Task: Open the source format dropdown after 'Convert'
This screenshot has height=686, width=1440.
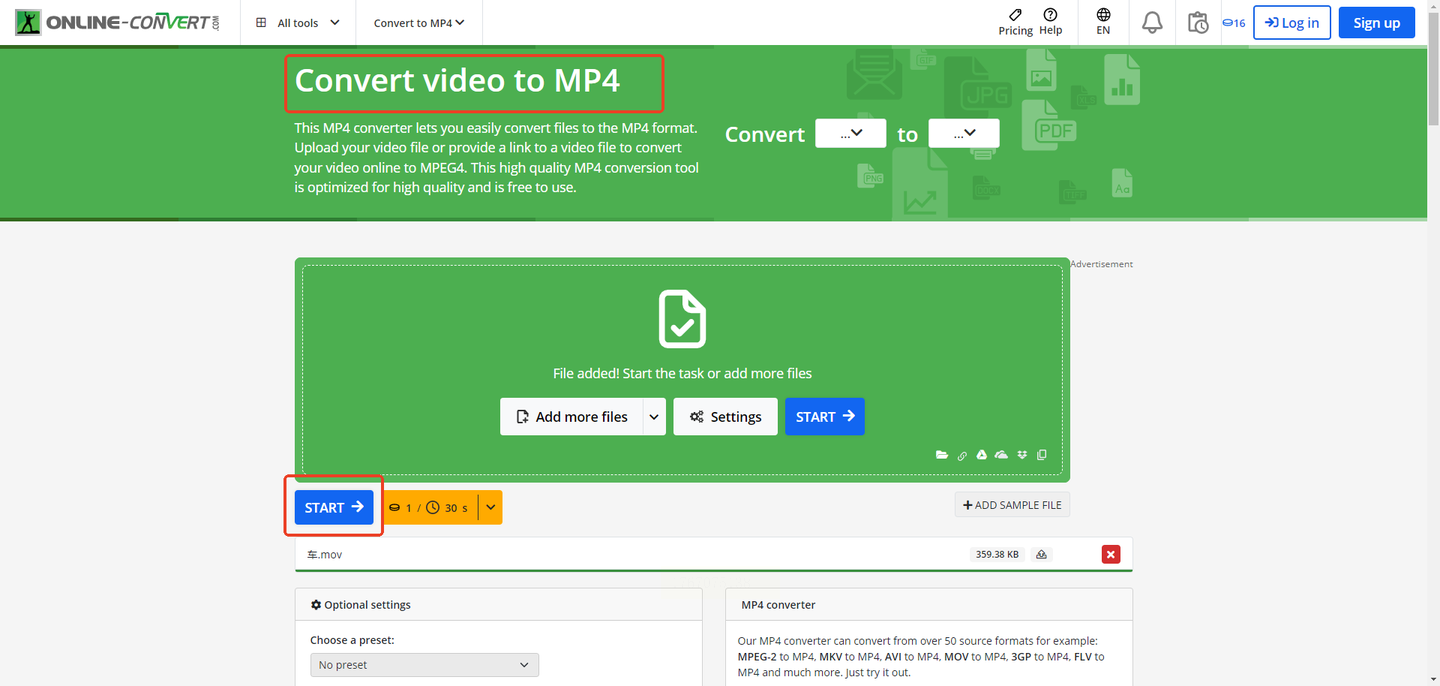Action: pos(850,134)
